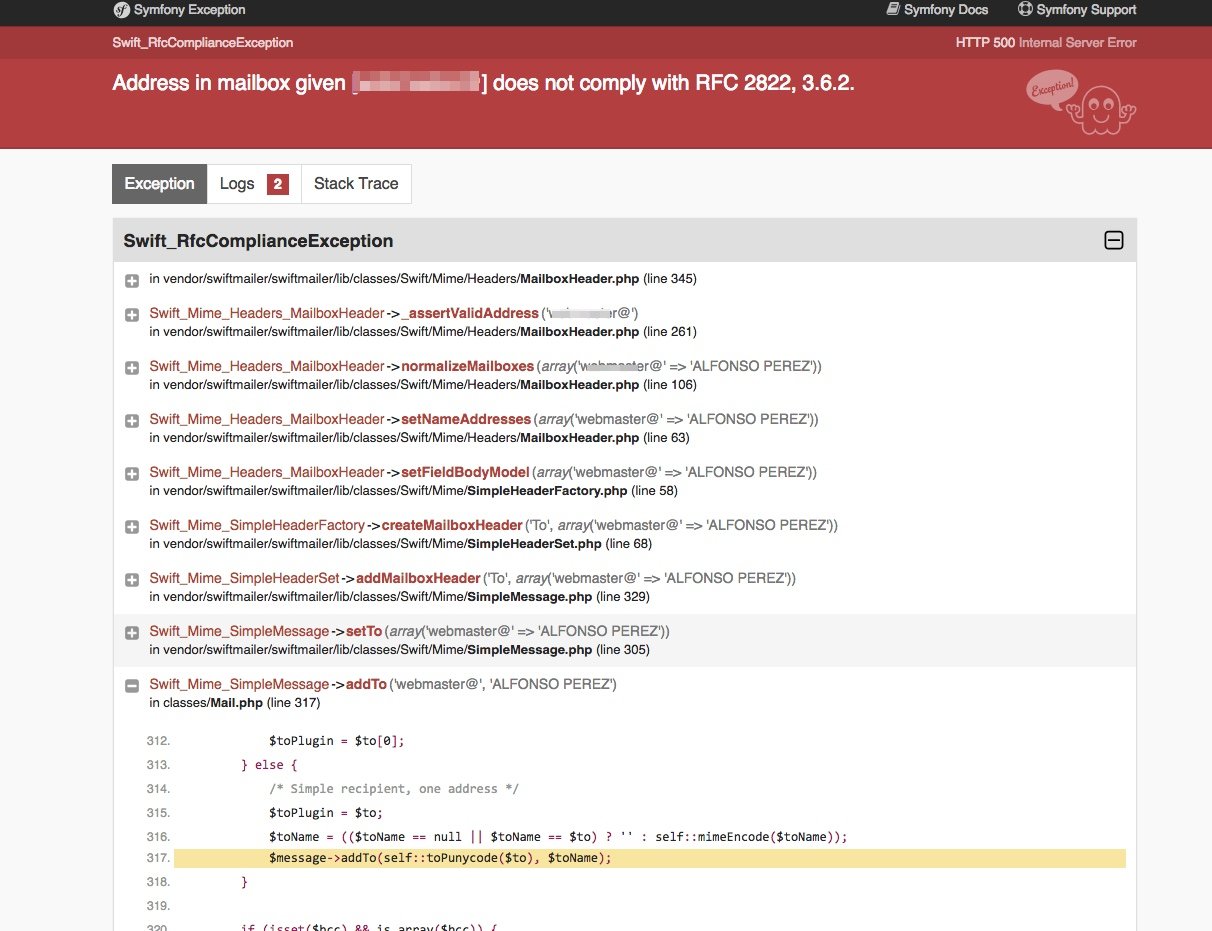Click the _assertValidAddress method name

470,313
